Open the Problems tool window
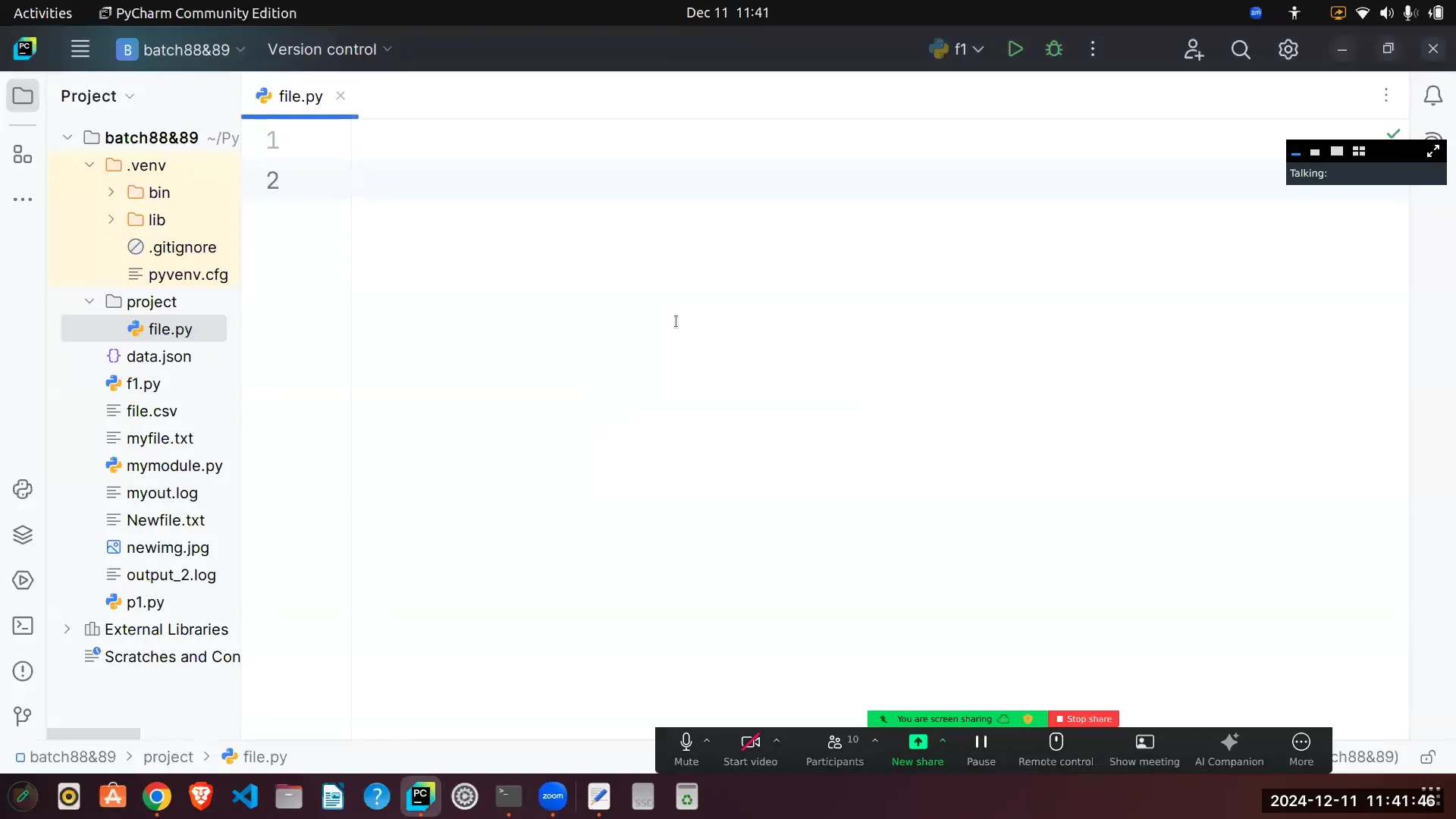 pos(23,671)
